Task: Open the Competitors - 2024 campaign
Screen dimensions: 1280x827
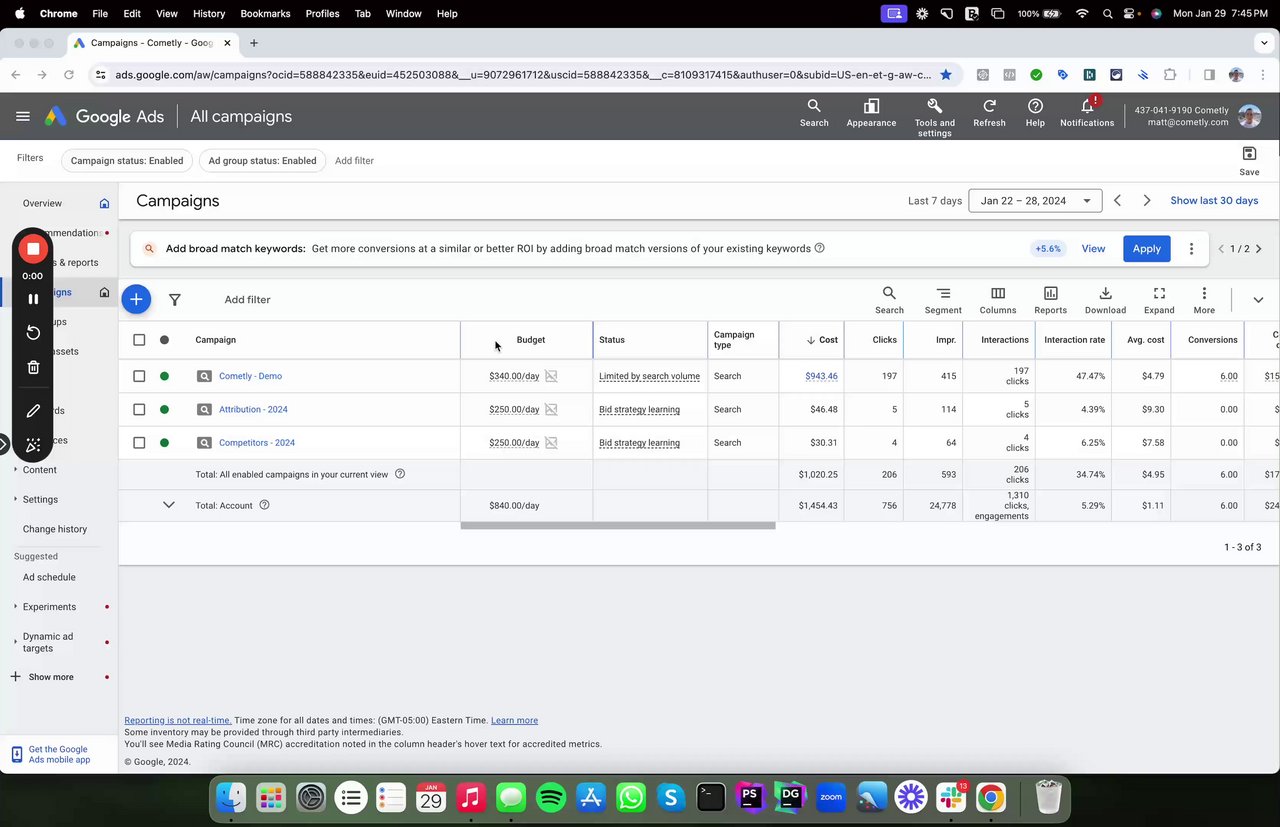Action: [x=257, y=442]
